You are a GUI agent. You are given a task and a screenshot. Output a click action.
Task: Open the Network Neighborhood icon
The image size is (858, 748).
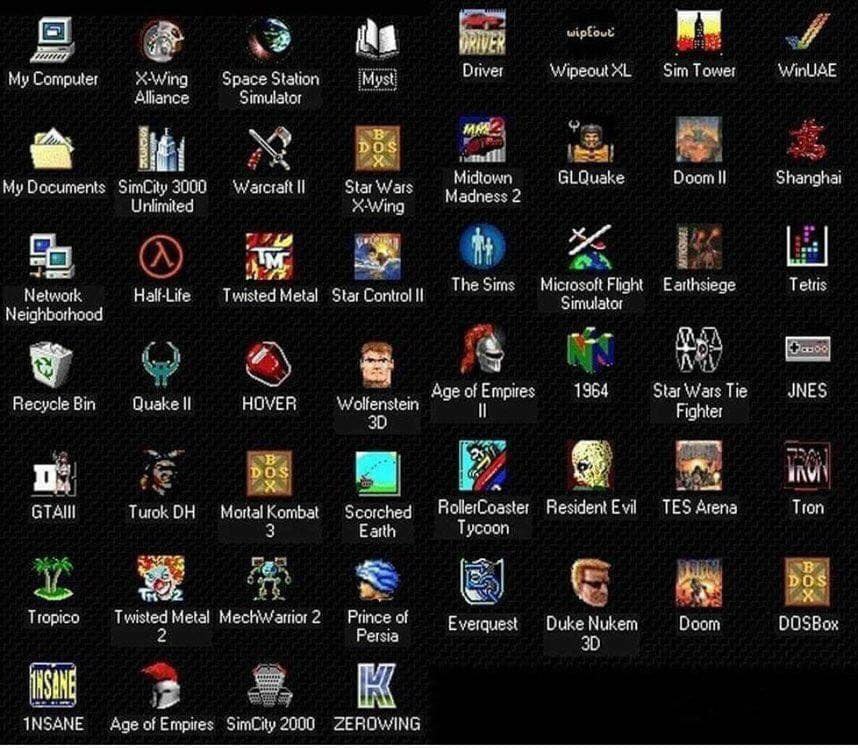coord(52,257)
